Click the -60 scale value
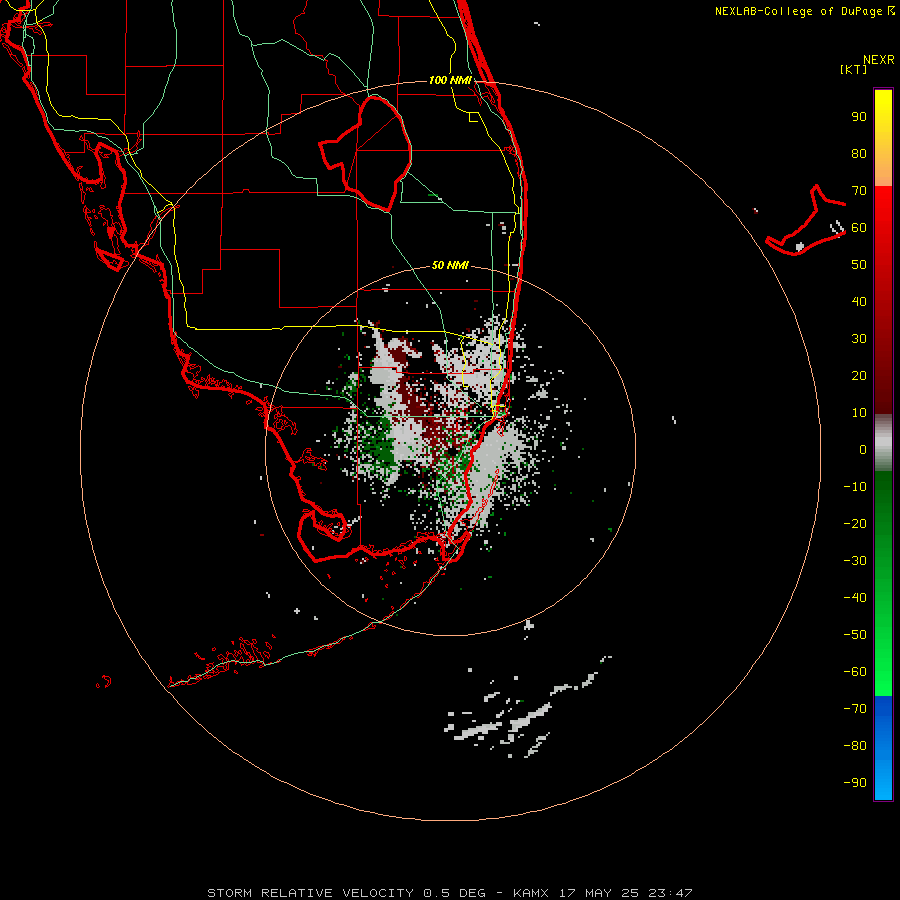 pos(855,672)
